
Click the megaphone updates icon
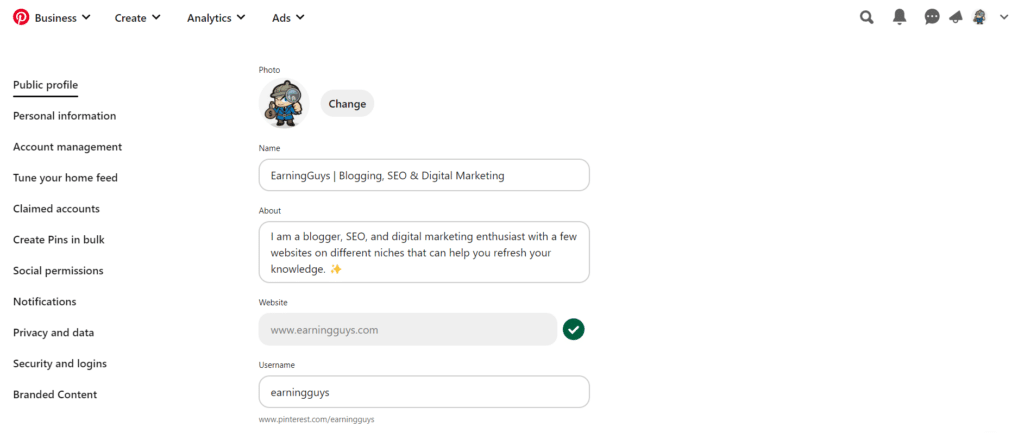956,17
